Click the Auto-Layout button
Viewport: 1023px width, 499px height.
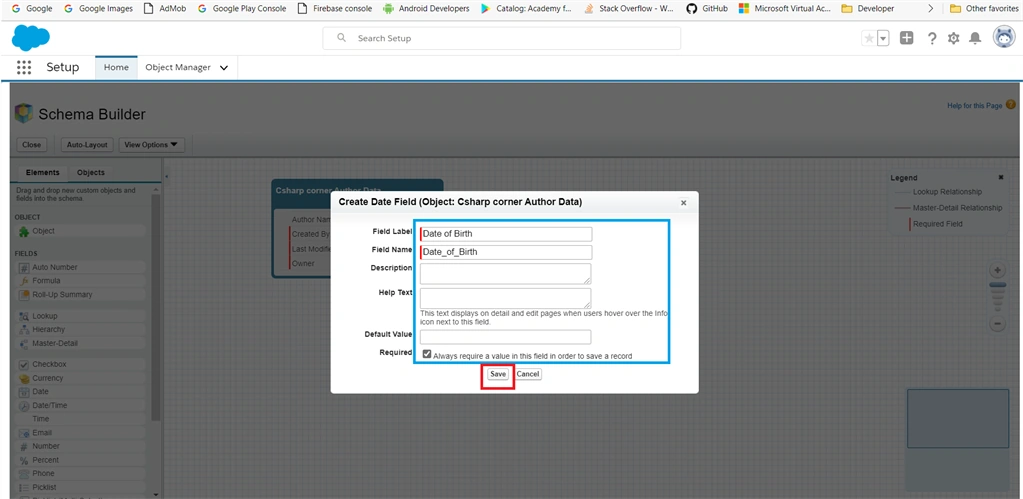pyautogui.click(x=88, y=145)
